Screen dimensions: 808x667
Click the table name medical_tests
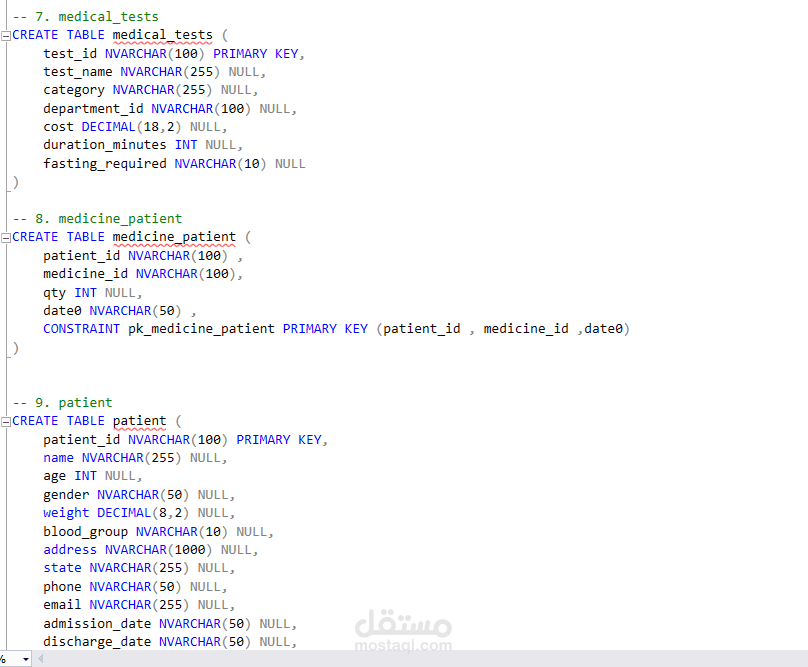pyautogui.click(x=162, y=35)
